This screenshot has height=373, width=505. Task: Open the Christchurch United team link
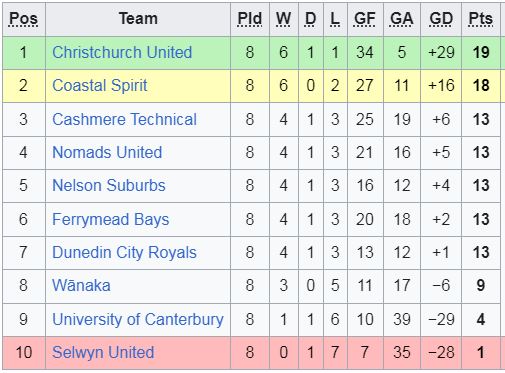(x=122, y=52)
